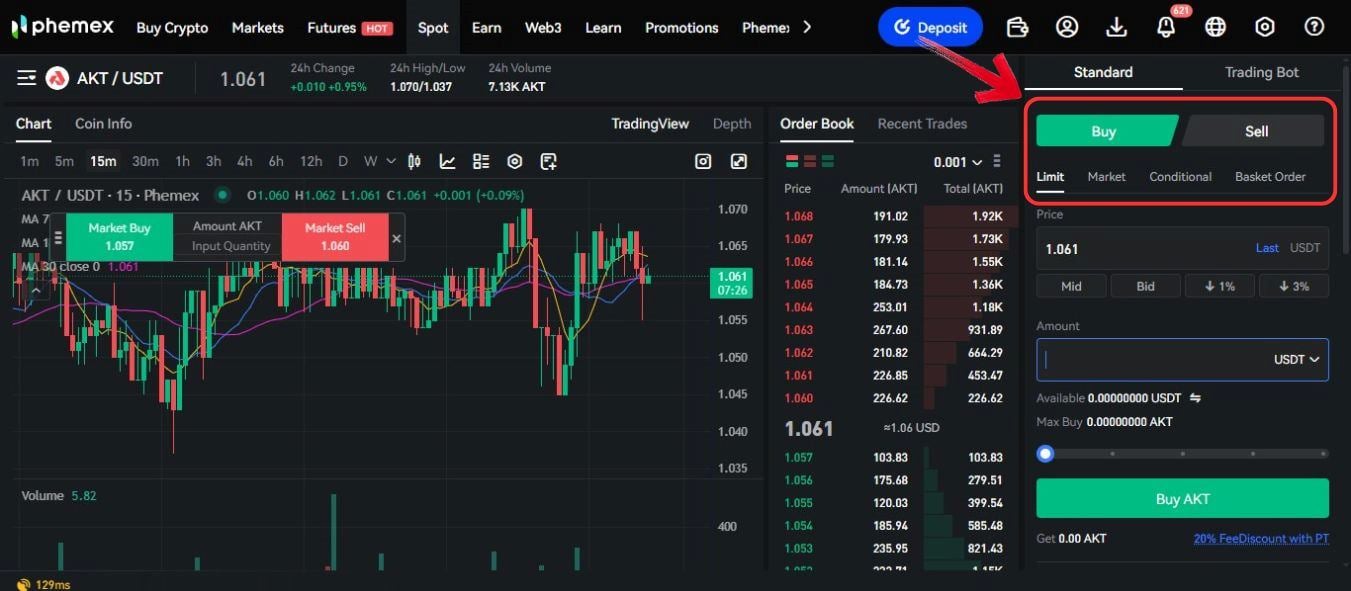
Task: Open the hamburger pair list menu
Action: (26, 78)
